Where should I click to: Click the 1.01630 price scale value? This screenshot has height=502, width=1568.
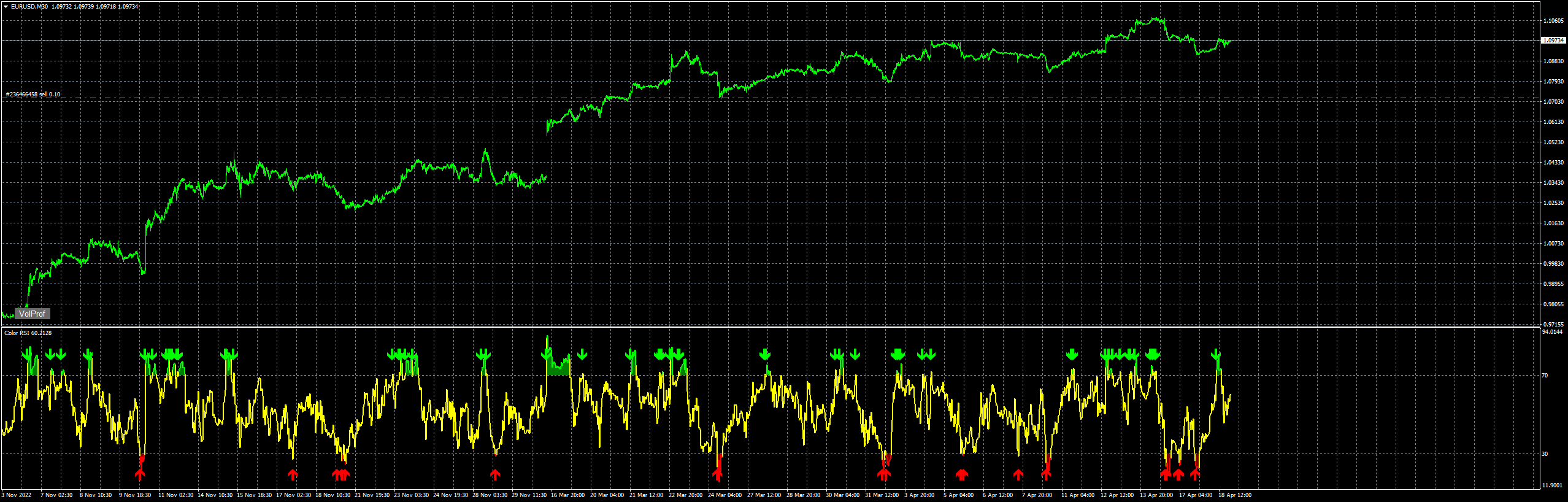tap(1553, 223)
